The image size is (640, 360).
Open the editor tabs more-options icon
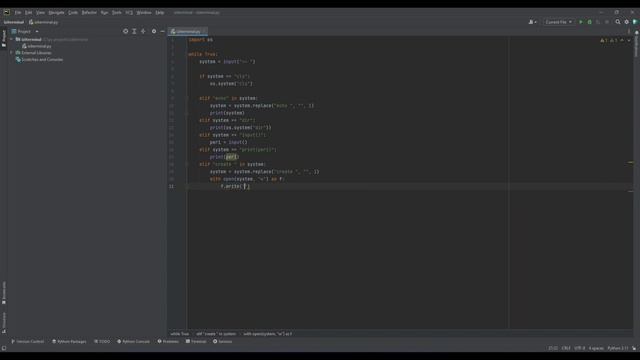(629, 31)
